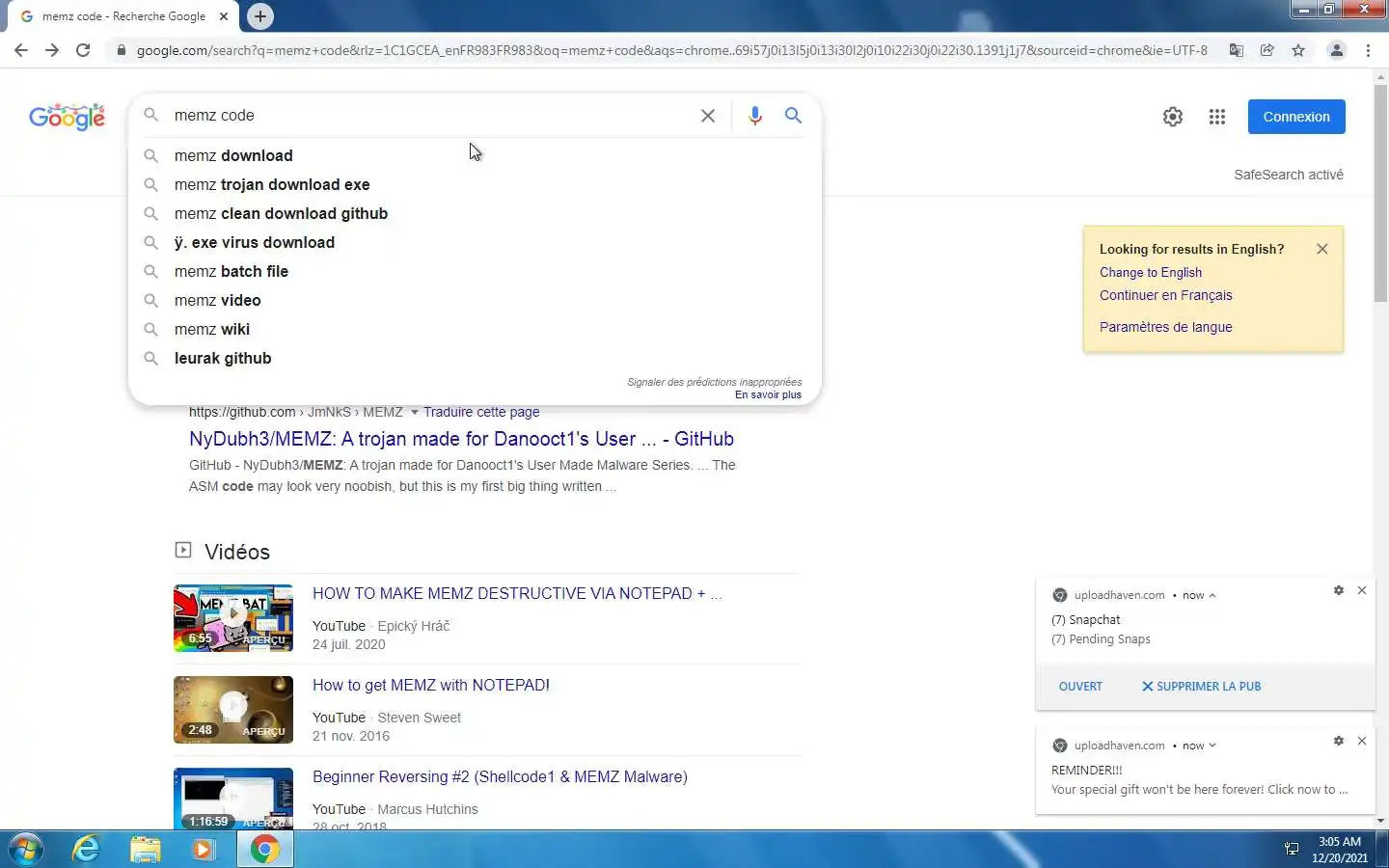Open NyDubh3/MEMZ GitHub result title
Screen dimensions: 1389x868
(x=461, y=439)
